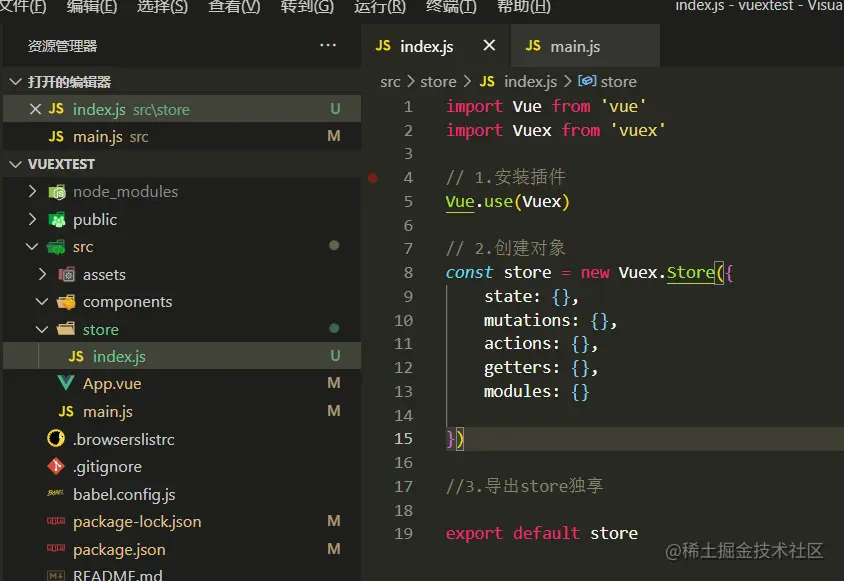The image size is (844, 581).
Task: Click the JS icon on the main.js tab
Action: pyautogui.click(x=533, y=46)
